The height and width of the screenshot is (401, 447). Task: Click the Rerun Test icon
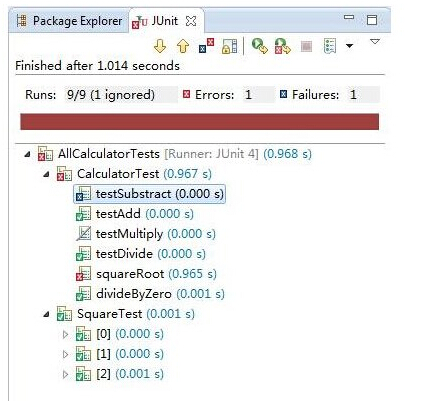tap(260, 46)
